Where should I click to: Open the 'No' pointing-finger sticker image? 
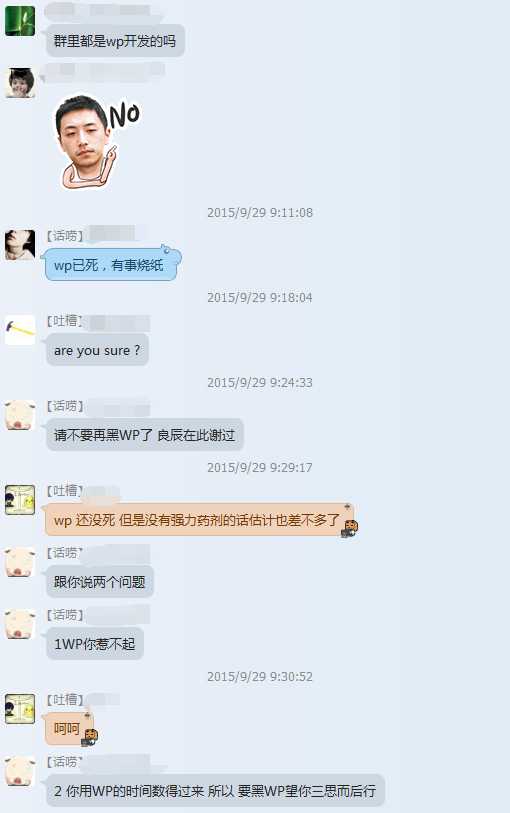pos(97,141)
